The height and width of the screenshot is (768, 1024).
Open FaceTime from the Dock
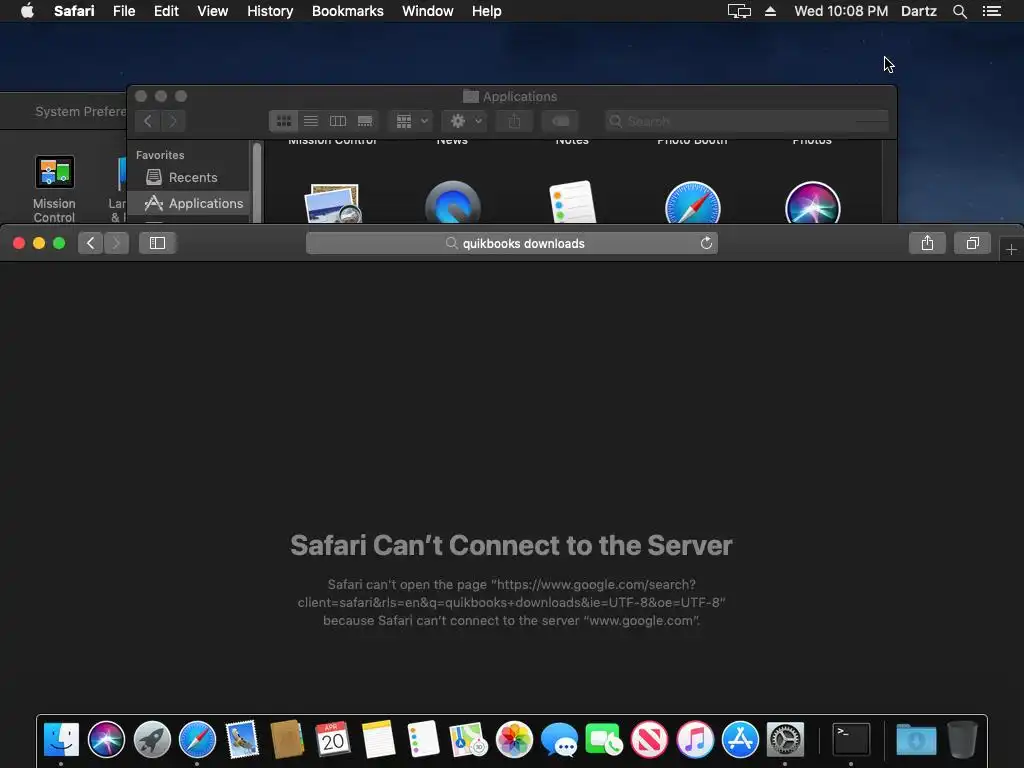604,740
